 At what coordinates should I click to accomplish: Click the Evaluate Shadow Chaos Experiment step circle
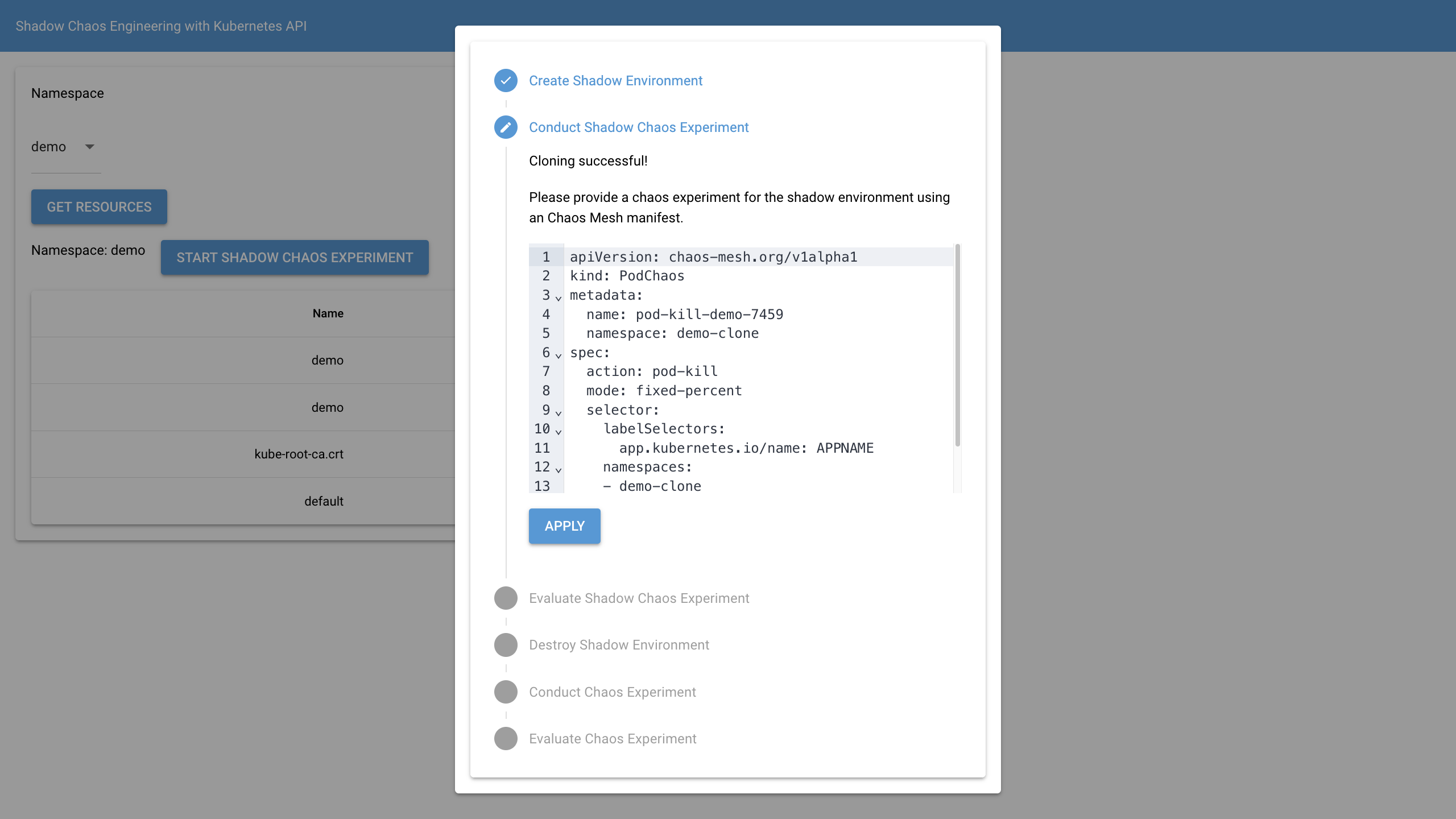point(506,598)
